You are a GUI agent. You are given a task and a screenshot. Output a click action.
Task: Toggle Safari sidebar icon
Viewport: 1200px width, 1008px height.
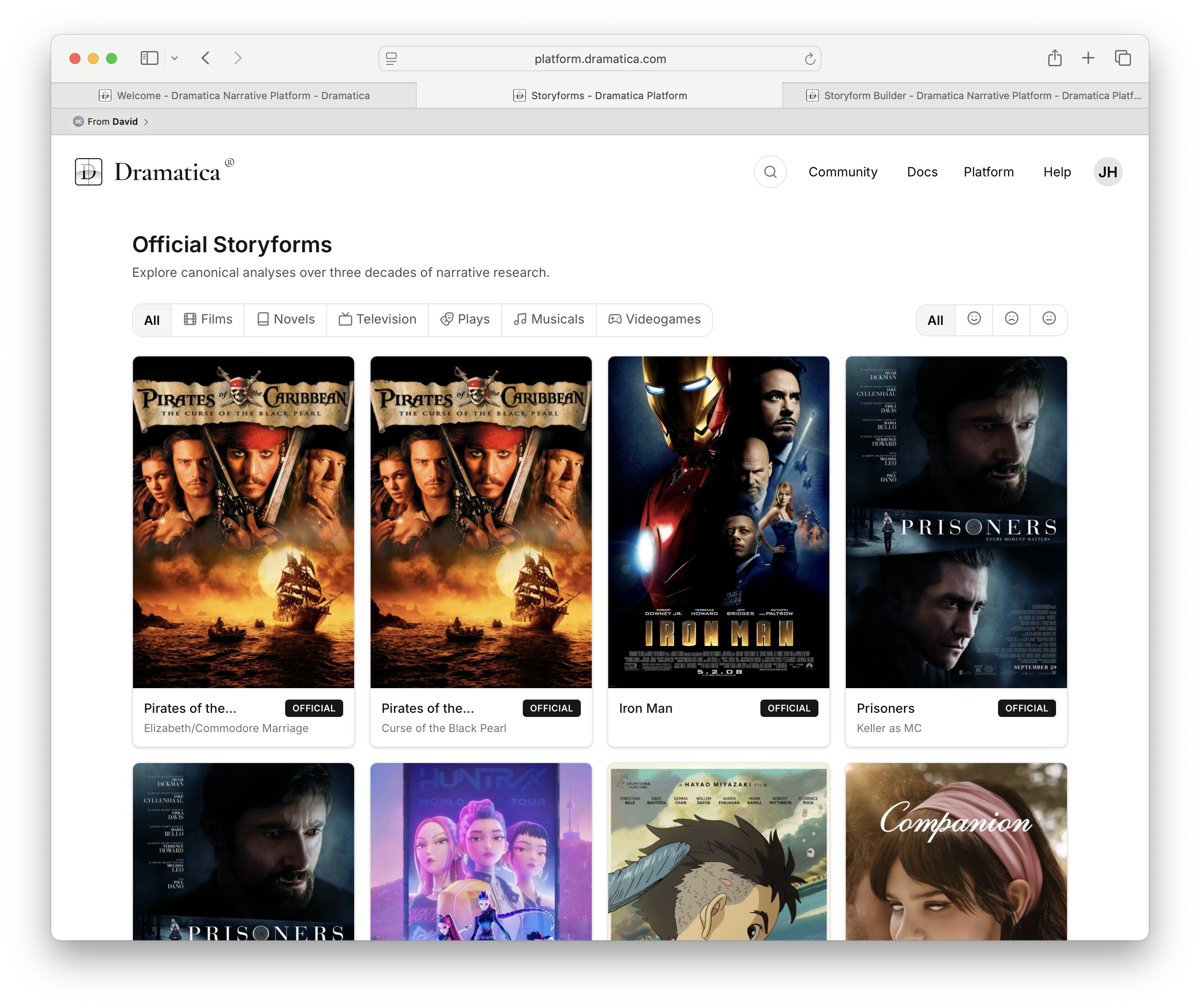pos(149,58)
